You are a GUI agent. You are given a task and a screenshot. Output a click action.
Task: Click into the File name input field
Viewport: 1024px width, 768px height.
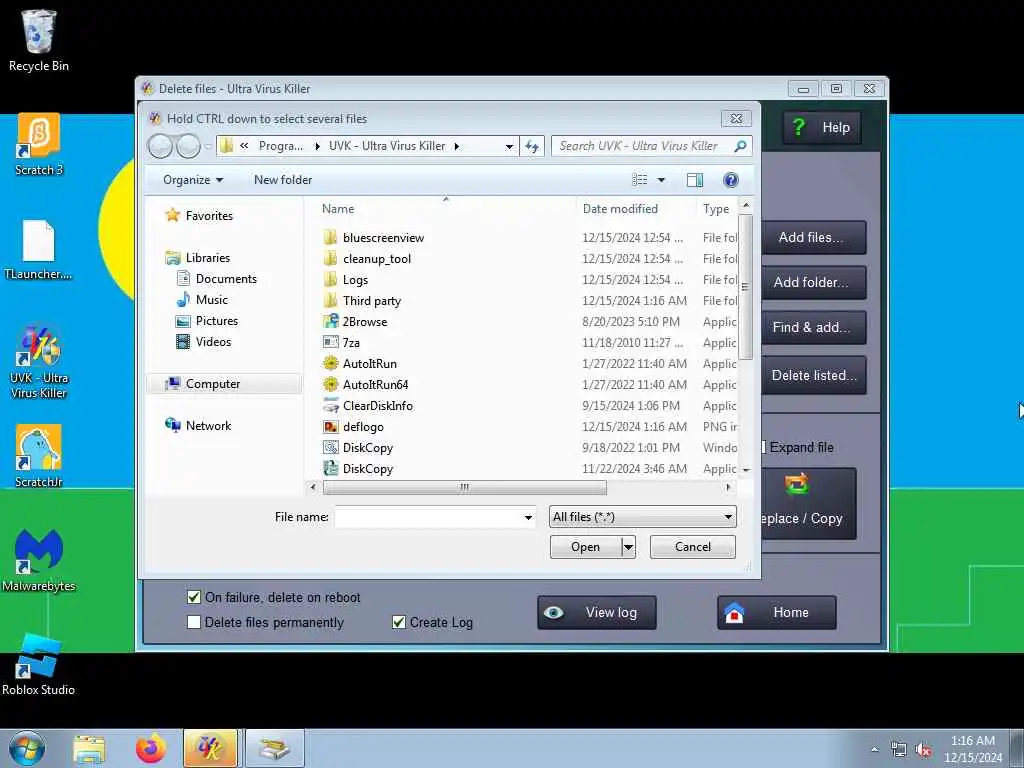tap(428, 517)
